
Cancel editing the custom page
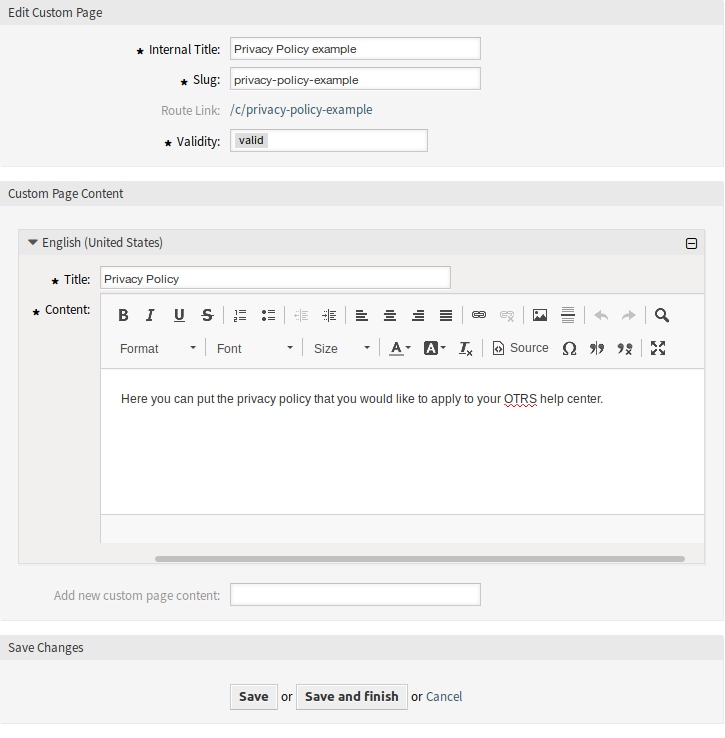443,697
